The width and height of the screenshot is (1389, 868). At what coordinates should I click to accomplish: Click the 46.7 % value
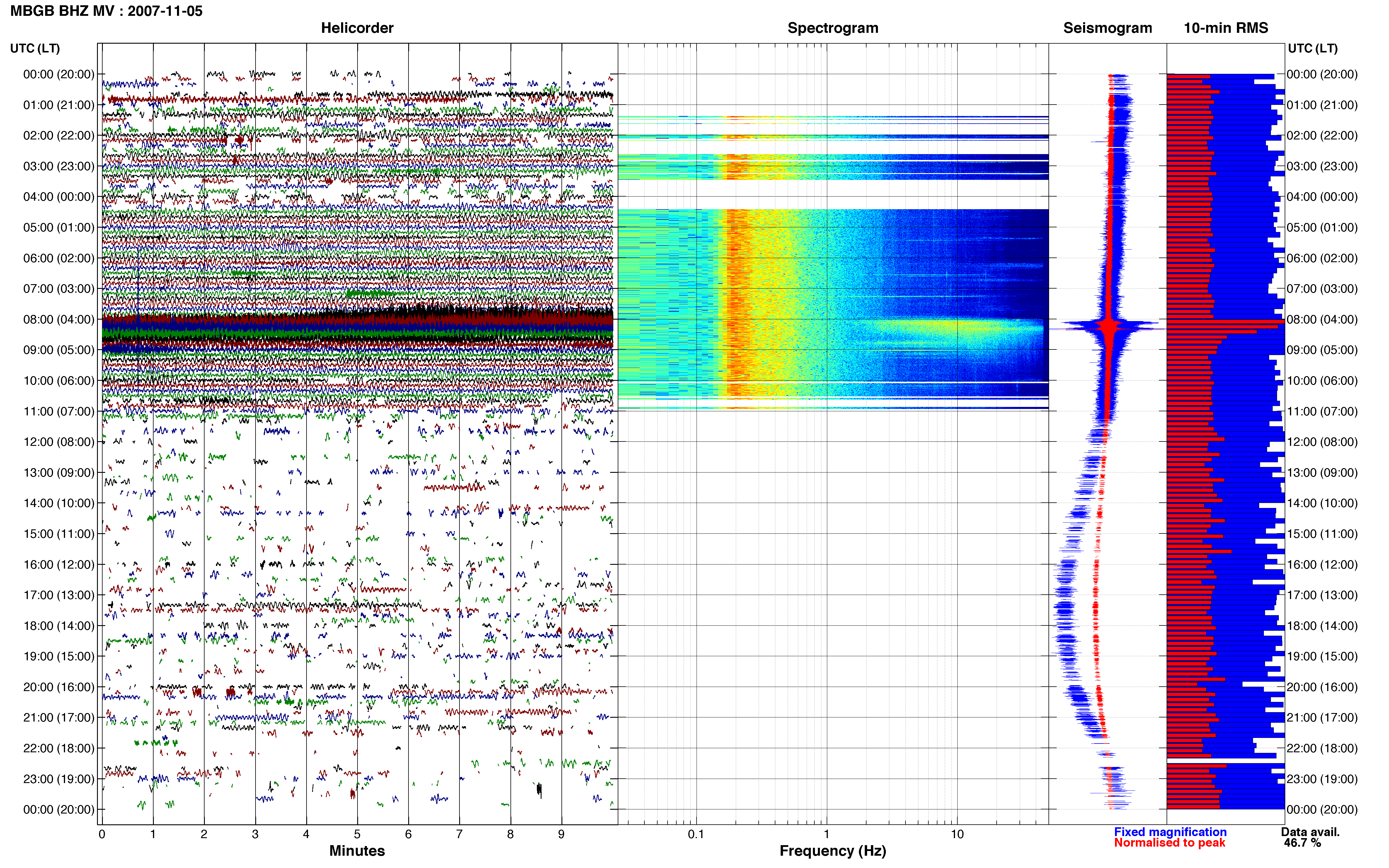click(x=1302, y=843)
